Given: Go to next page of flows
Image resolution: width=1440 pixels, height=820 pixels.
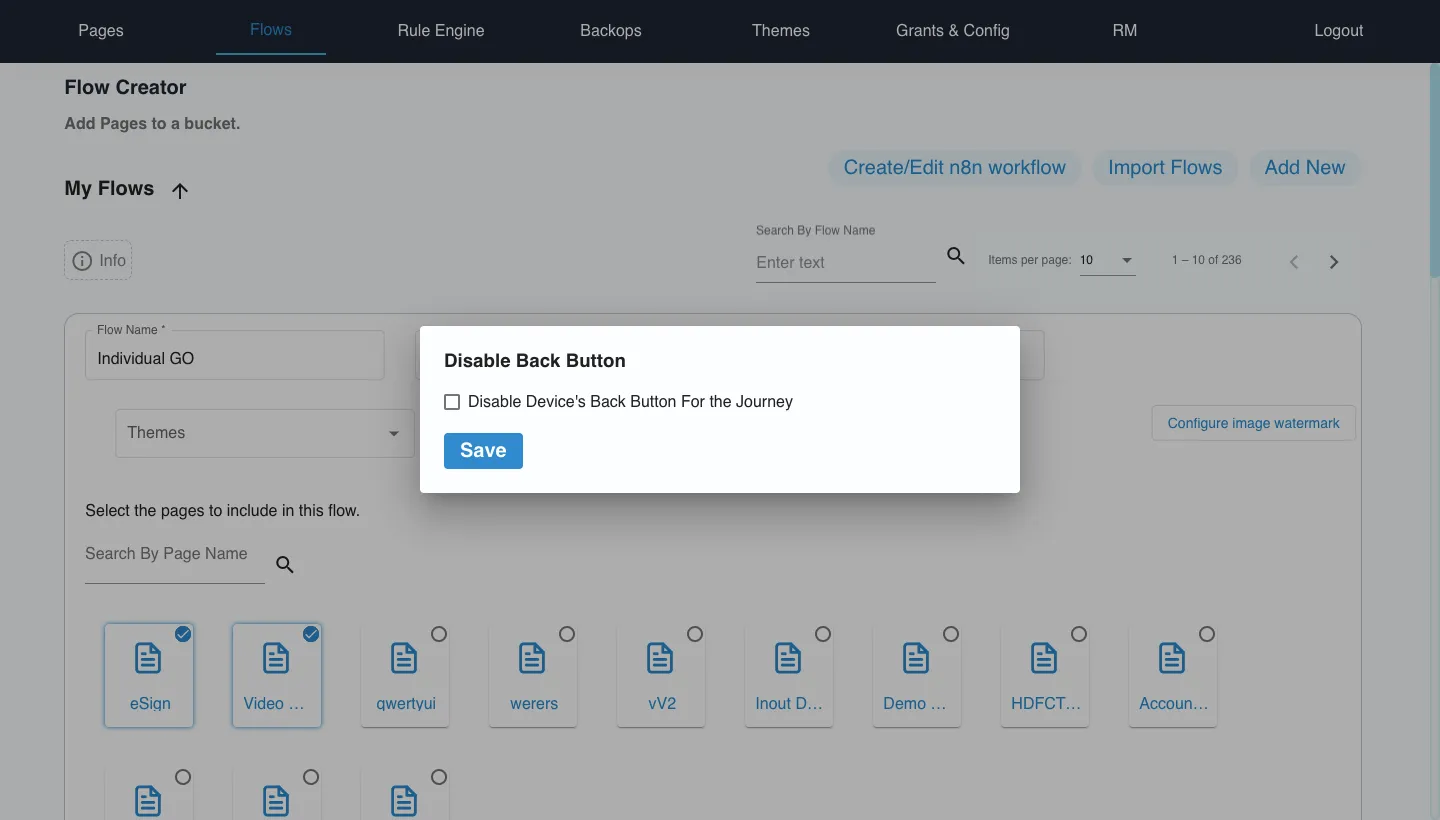Looking at the screenshot, I should click(1334, 262).
